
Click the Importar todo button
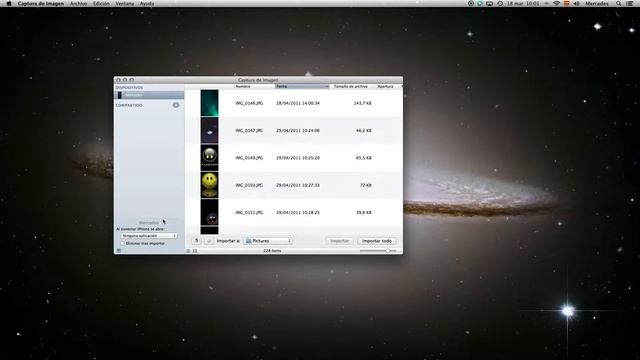click(377, 241)
